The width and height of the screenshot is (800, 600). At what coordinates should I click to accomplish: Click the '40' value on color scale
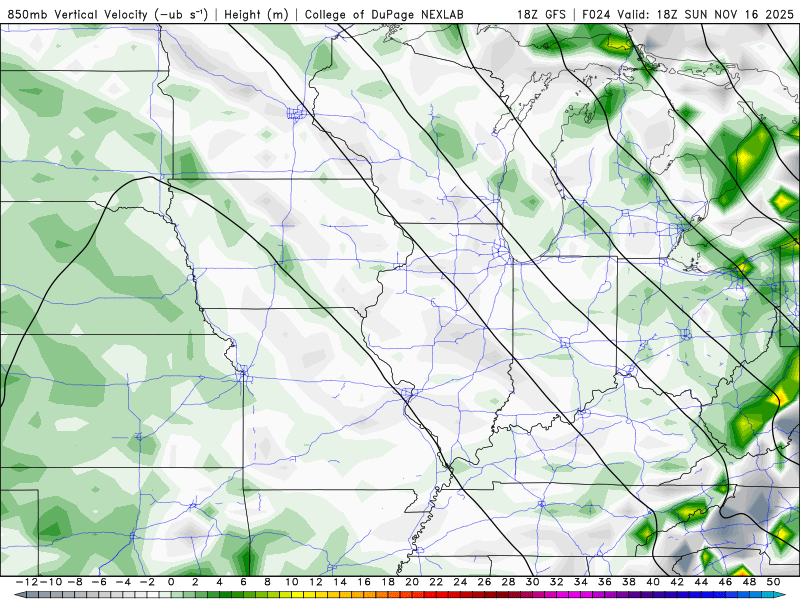653,582
